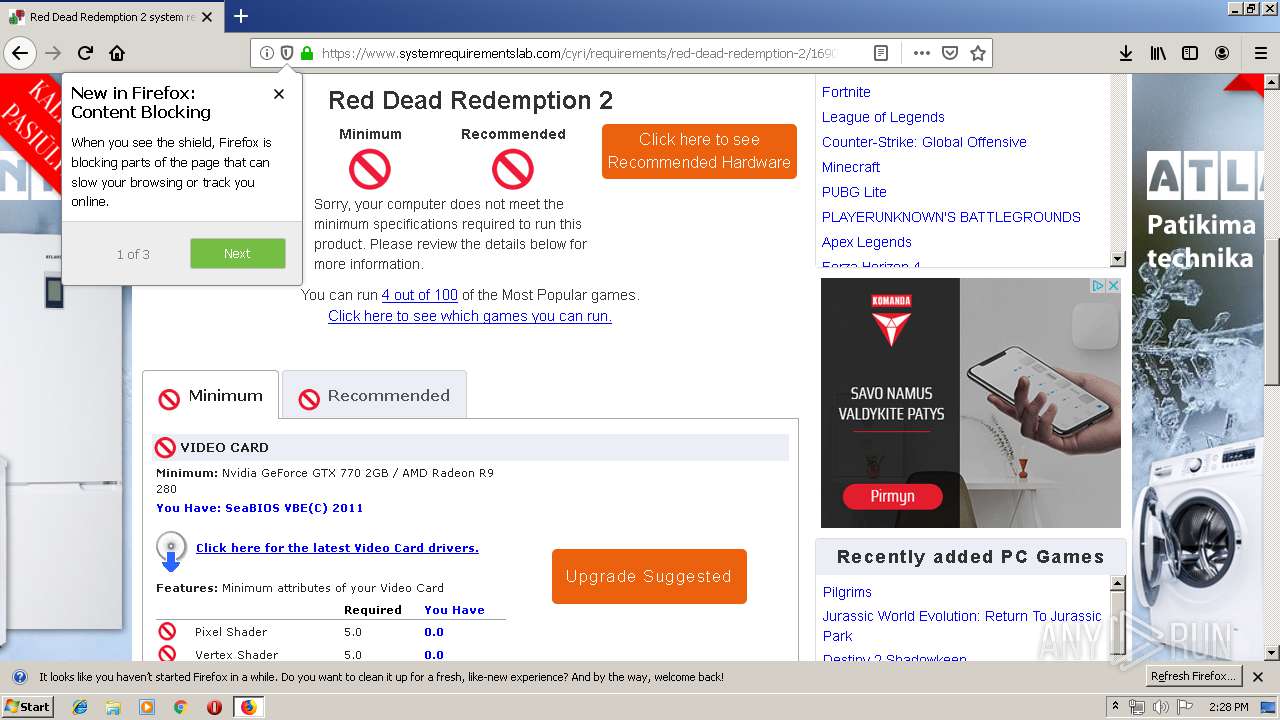Open a new tab with plus button

coord(241,16)
